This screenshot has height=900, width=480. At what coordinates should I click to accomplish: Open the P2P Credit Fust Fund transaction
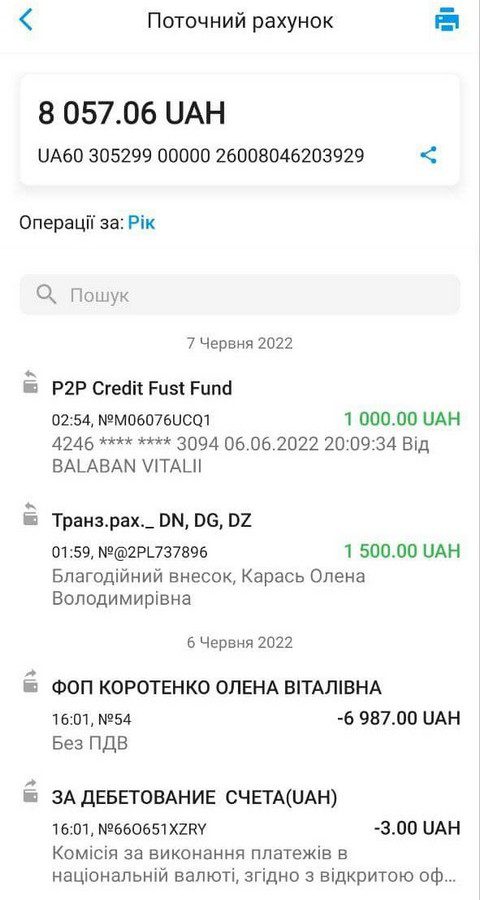coord(240,426)
